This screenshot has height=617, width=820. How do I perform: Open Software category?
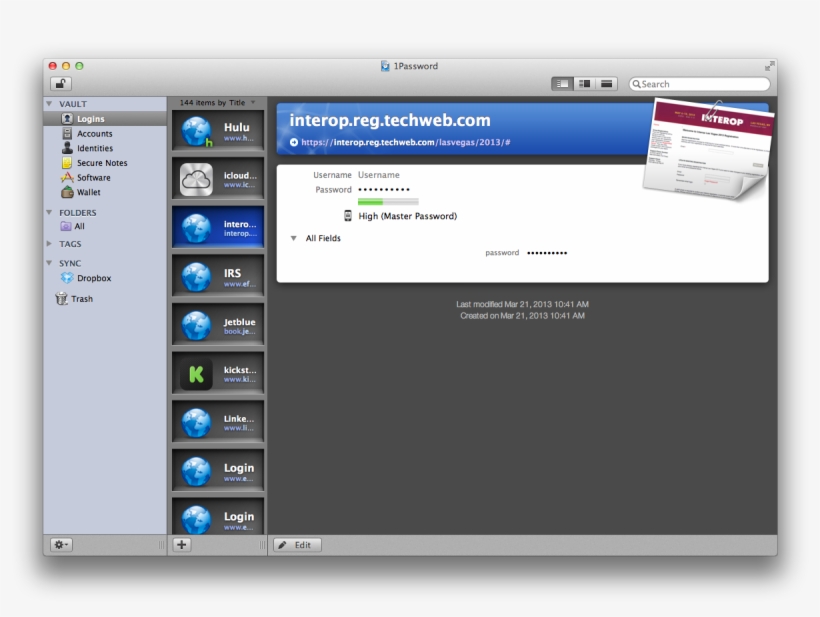click(x=105, y=177)
